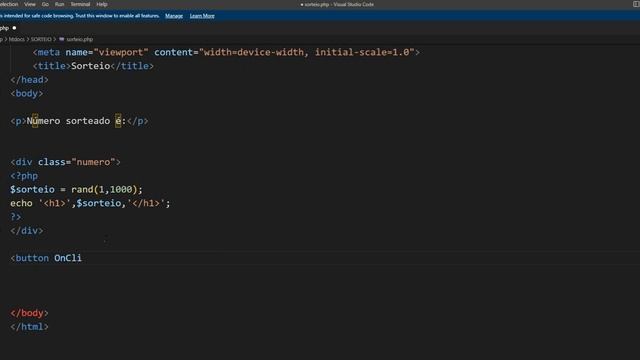
Task: Click the layout toggle icon in title bar
Action: 636,4
